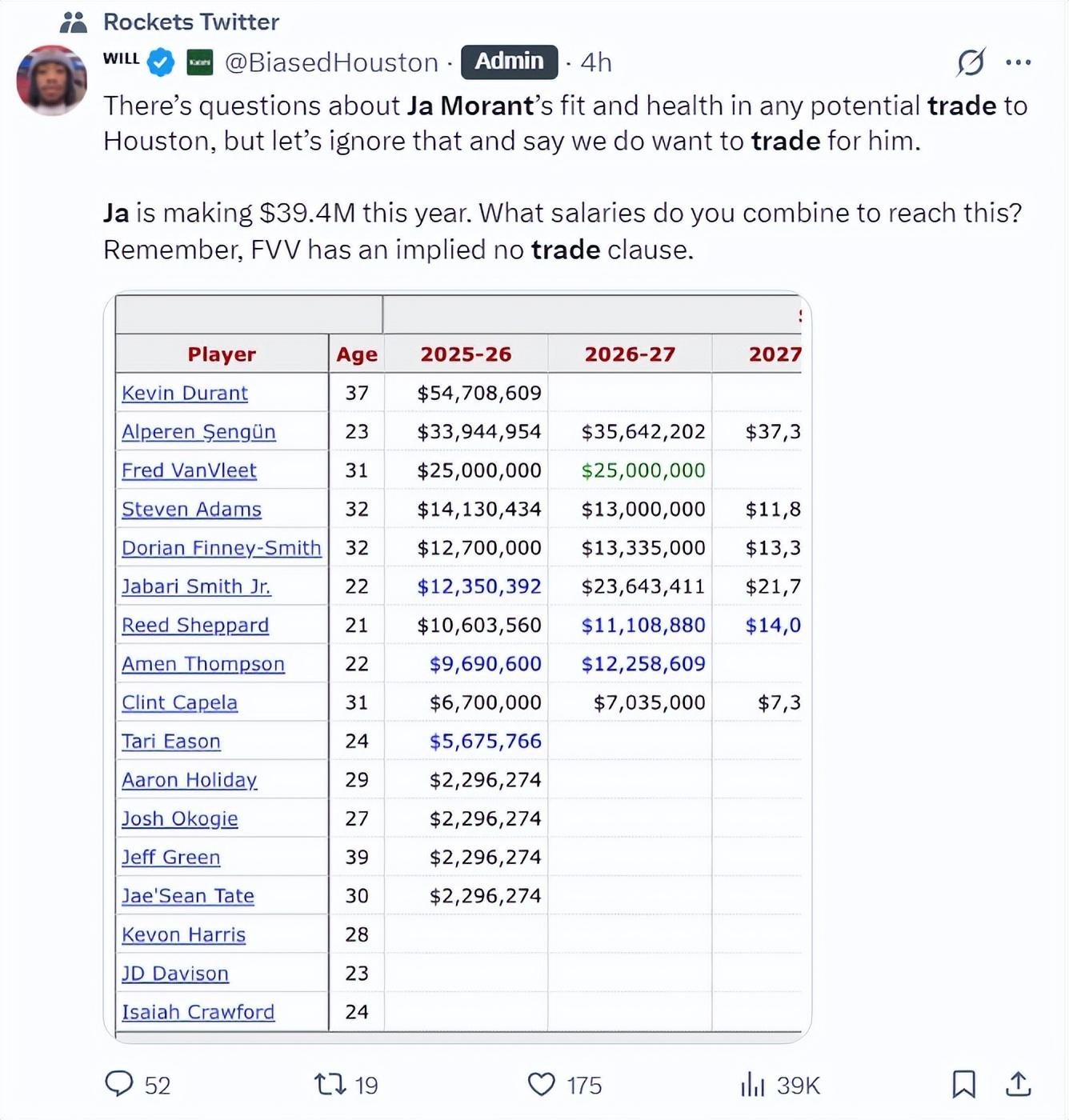This screenshot has width=1069, height=1120.
Task: Open WILL's profile avatar picture
Action: click(x=52, y=80)
